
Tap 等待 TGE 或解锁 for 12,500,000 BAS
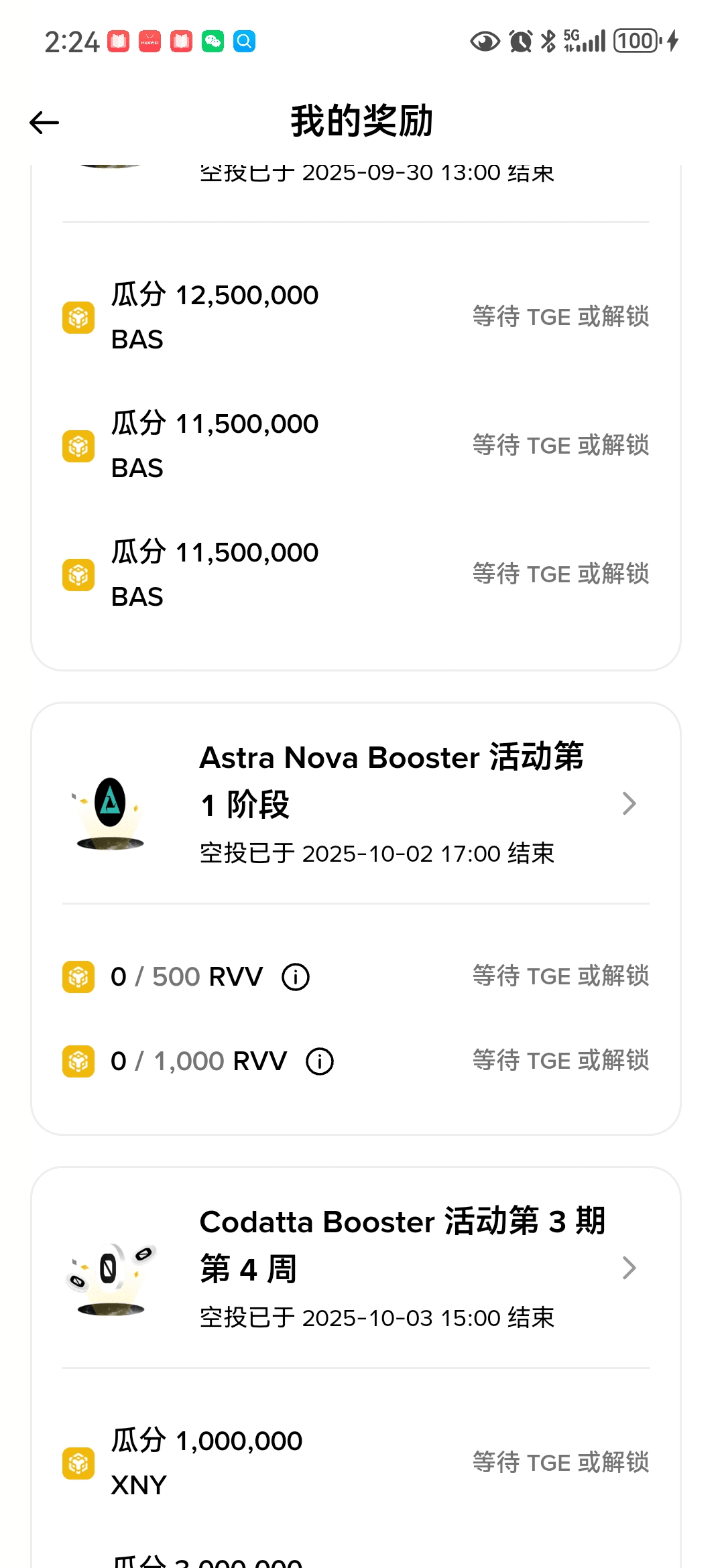coord(560,317)
